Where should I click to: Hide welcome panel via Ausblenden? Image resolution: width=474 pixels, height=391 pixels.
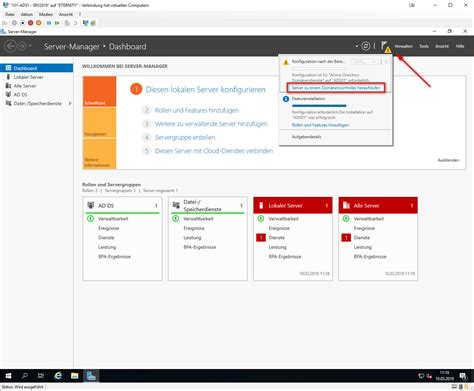point(448,160)
